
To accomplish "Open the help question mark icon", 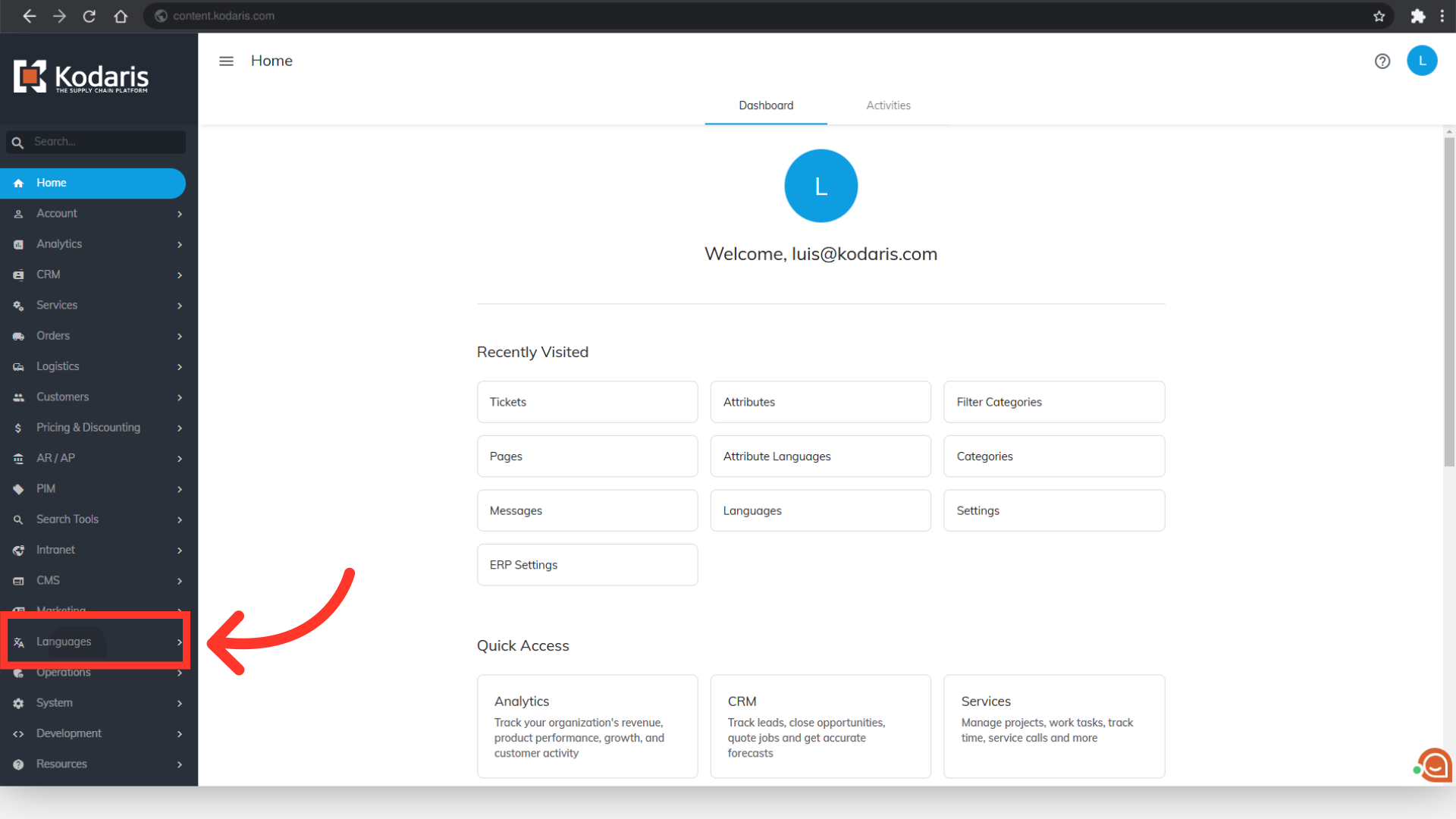I will 1382,61.
